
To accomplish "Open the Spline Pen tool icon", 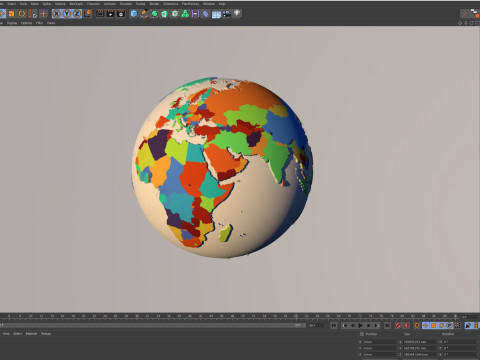I will coord(144,14).
